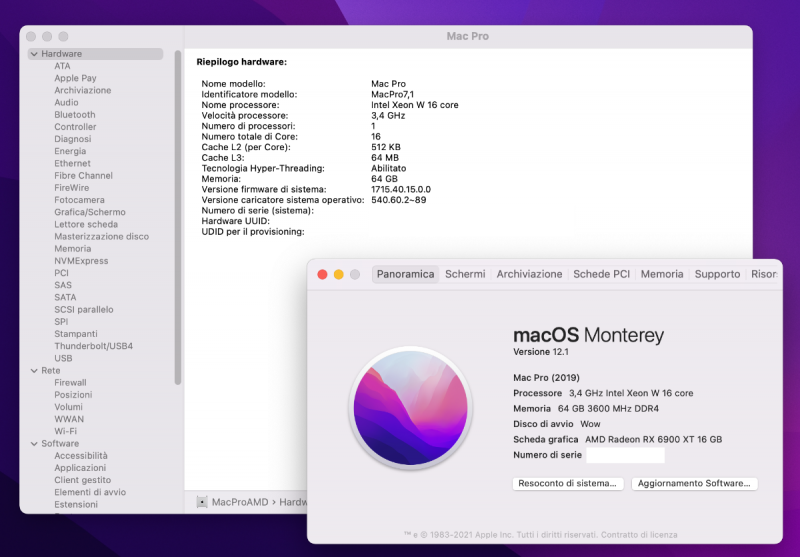
Task: Click the Intel Xeon W 16 core value
Action: pos(414,105)
